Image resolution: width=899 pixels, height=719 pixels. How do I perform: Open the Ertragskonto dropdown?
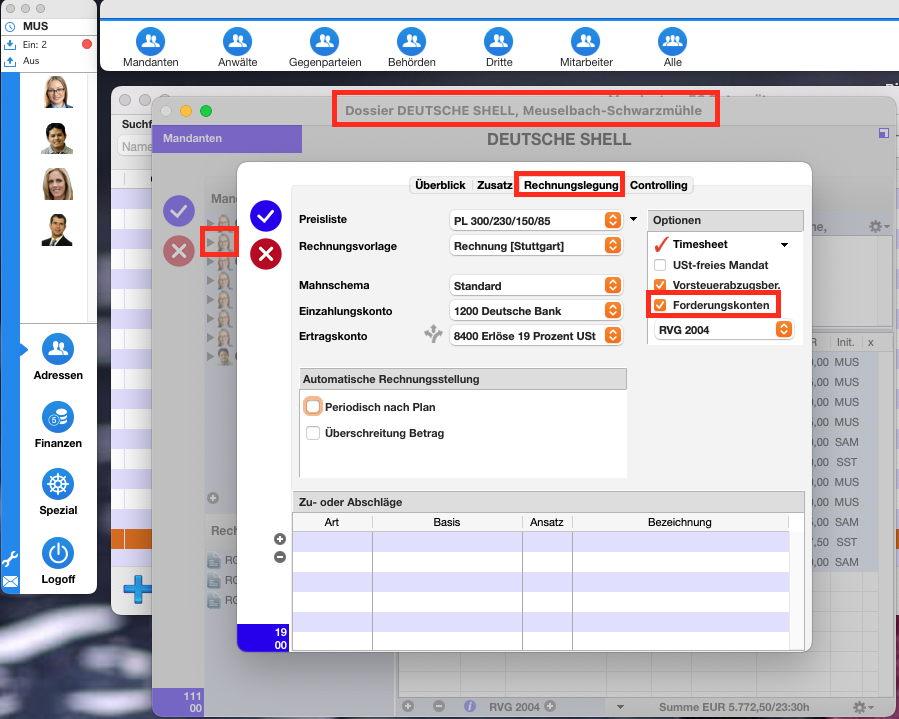pos(536,336)
